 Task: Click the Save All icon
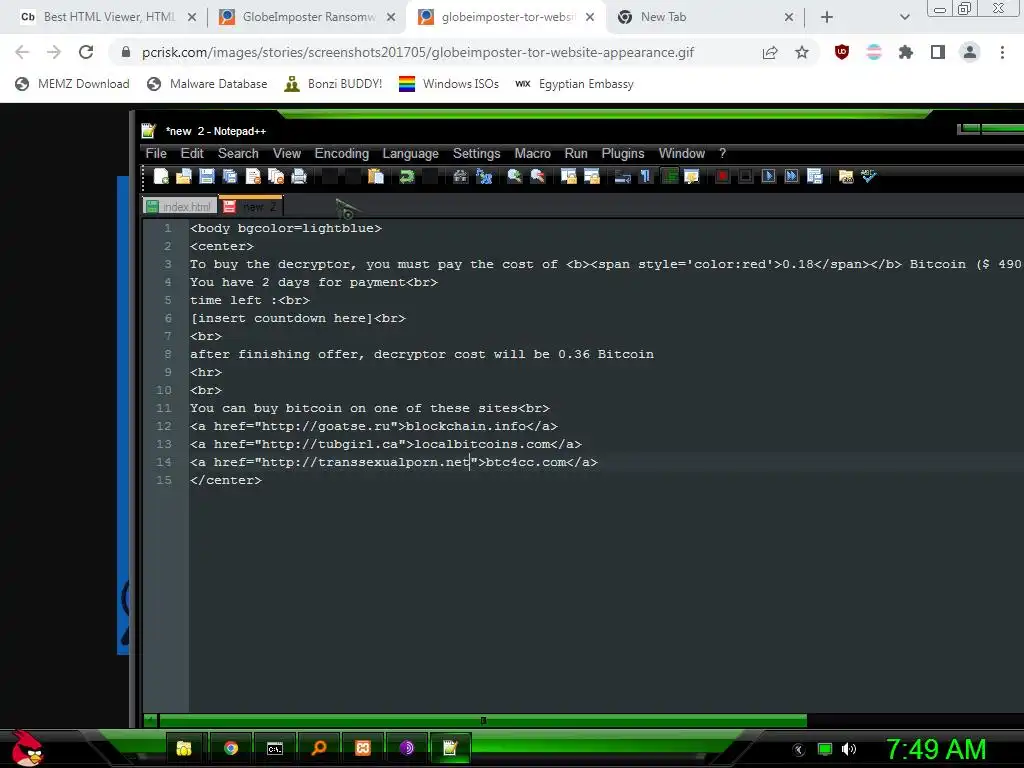[x=230, y=176]
